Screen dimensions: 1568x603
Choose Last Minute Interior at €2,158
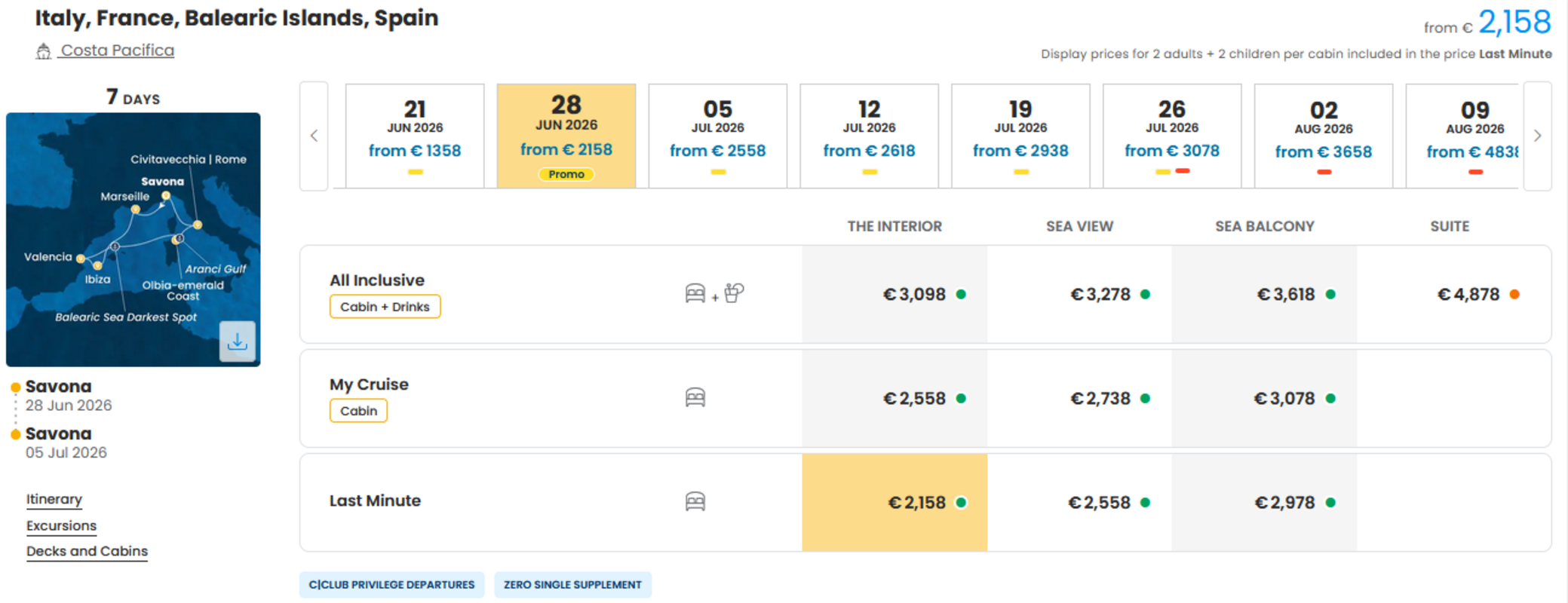click(894, 502)
